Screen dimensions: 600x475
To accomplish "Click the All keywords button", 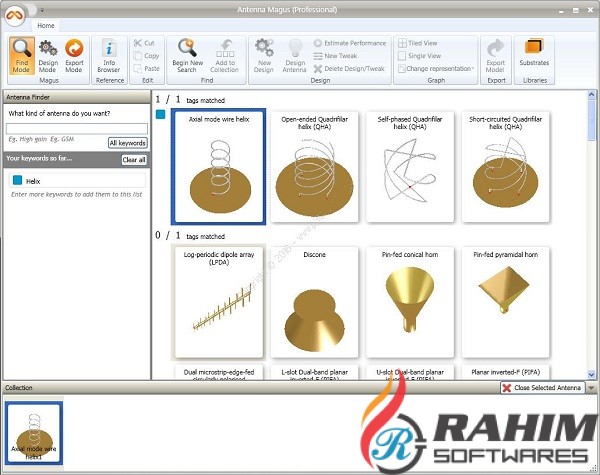I will pyautogui.click(x=127, y=143).
